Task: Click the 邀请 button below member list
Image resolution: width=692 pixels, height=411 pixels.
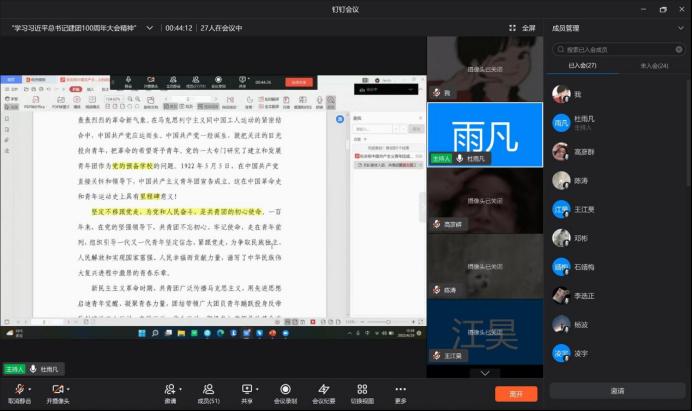Action: click(618, 391)
